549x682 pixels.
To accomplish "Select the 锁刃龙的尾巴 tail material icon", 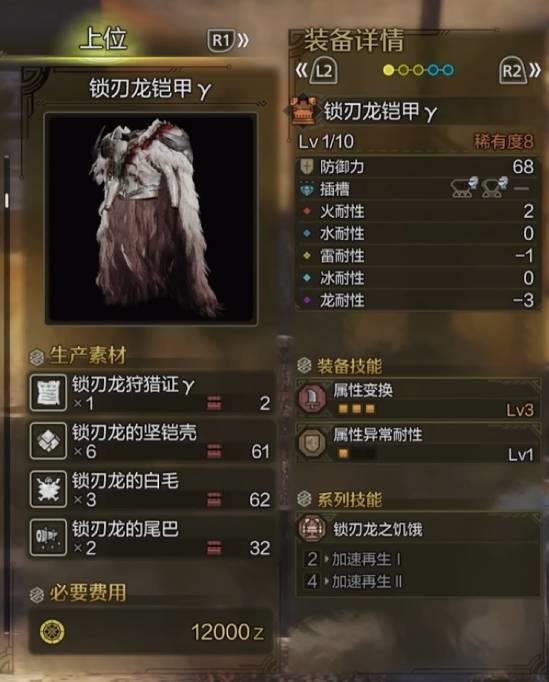I will coord(48,537).
